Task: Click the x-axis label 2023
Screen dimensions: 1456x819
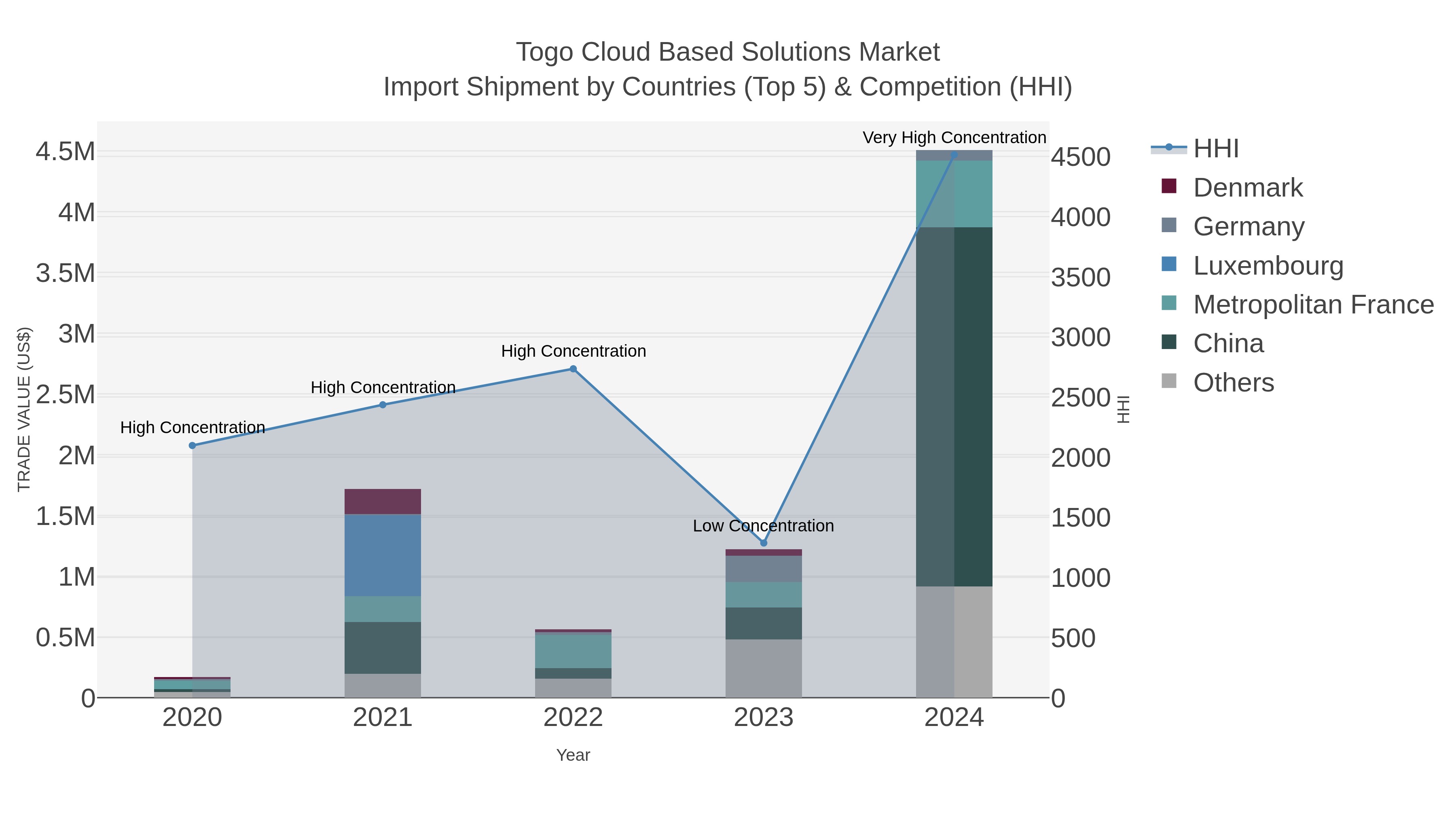Action: 764,718
